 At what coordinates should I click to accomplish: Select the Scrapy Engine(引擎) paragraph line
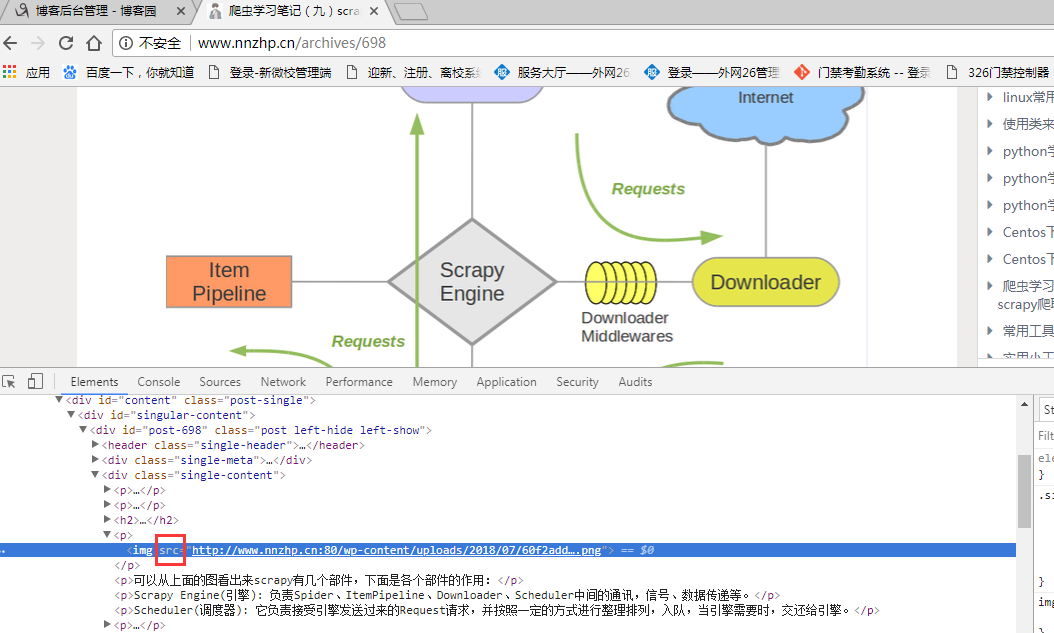click(447, 595)
